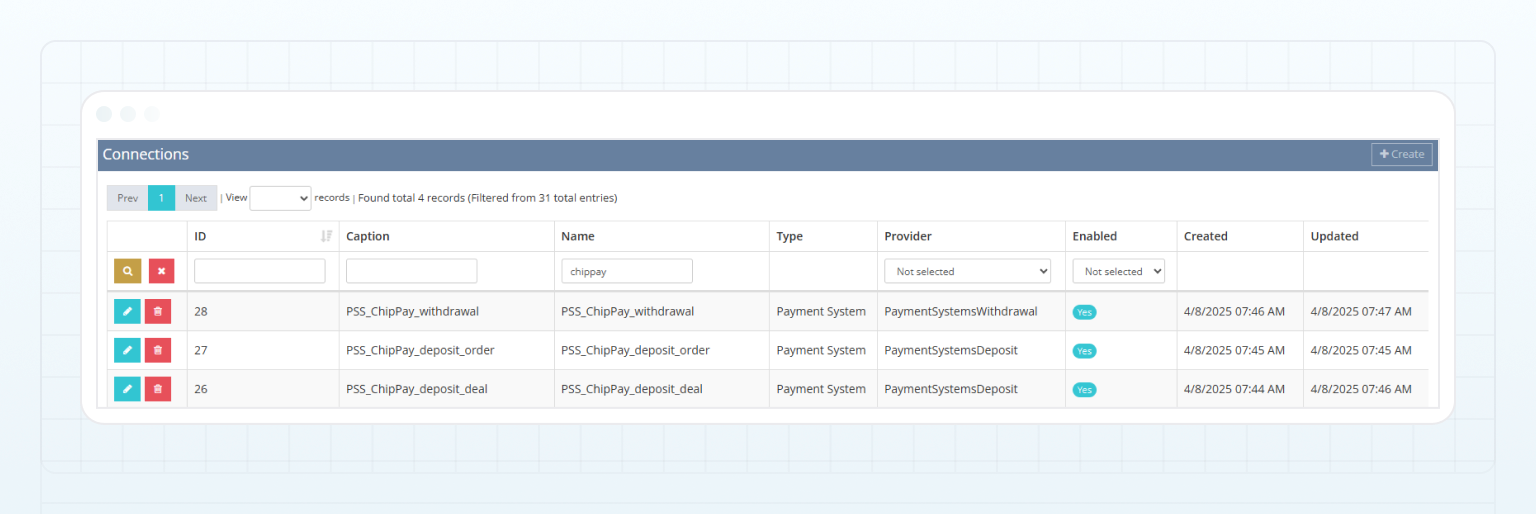Delete the PSS_ChipPay_withdrawal connection

[x=158, y=312]
